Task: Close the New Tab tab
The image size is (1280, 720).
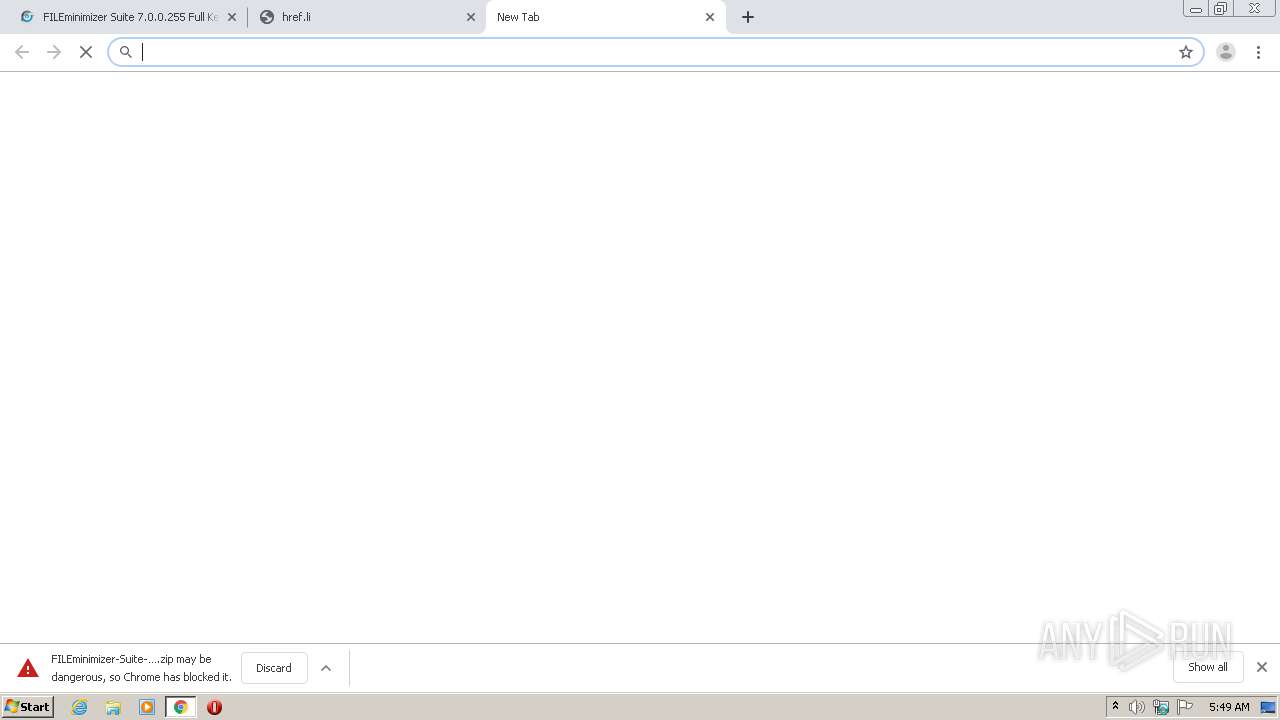Action: [x=710, y=17]
